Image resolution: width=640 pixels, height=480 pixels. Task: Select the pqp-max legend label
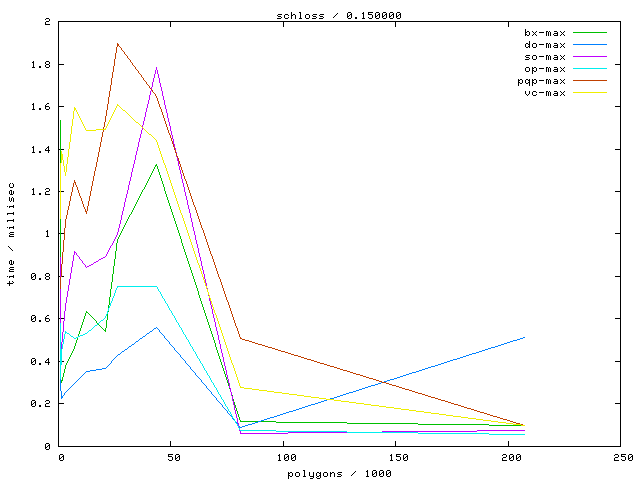tap(542, 81)
